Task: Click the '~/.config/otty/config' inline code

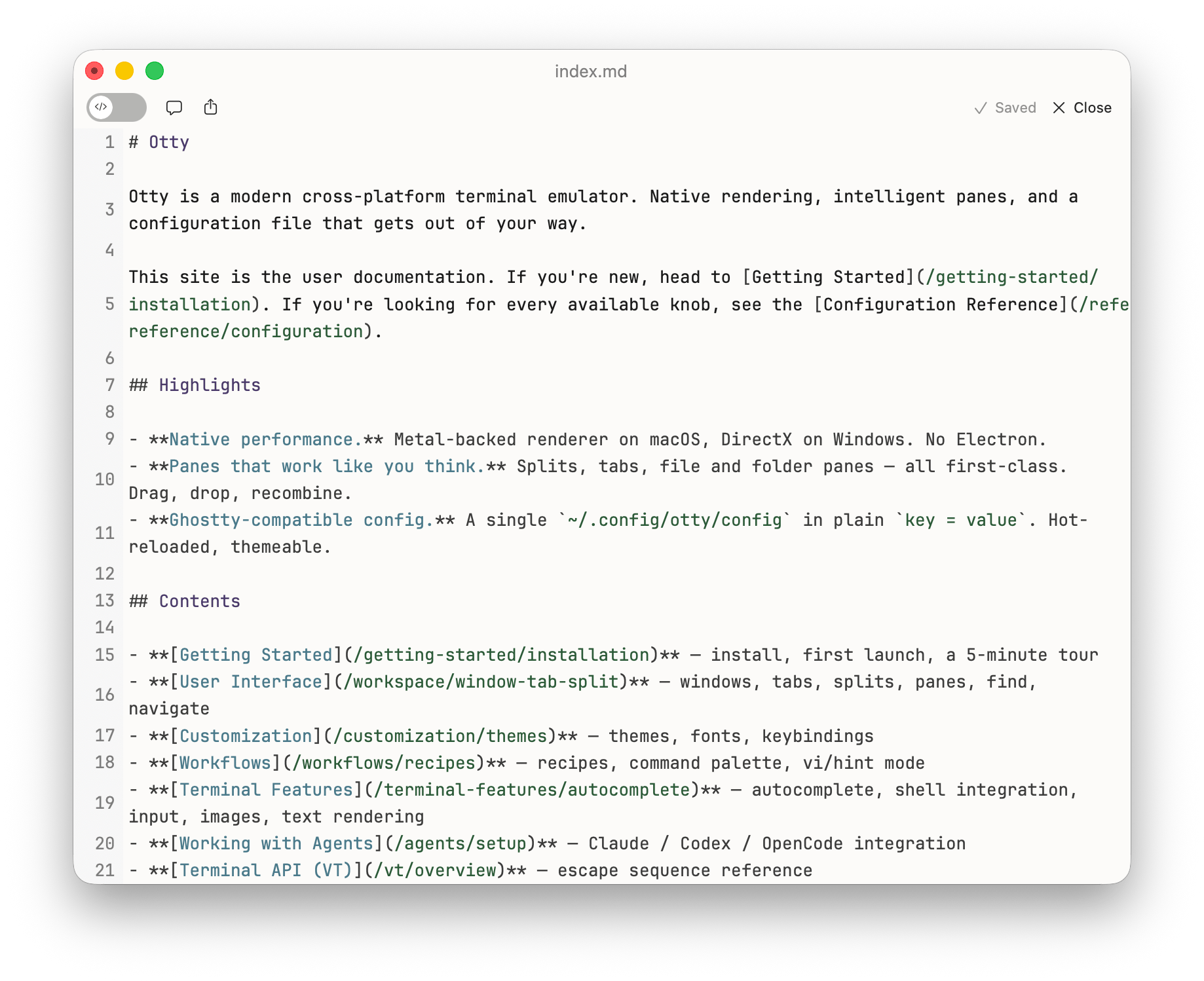Action: pyautogui.click(x=675, y=520)
